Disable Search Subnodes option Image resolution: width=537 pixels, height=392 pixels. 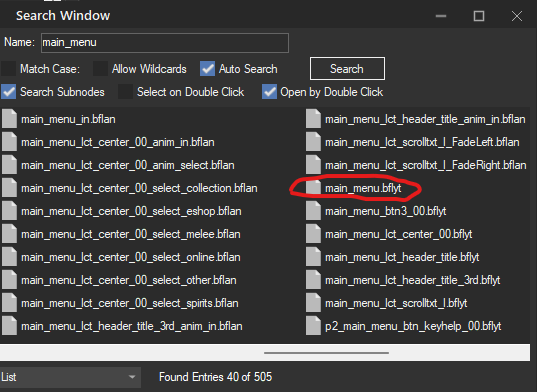click(x=8, y=92)
